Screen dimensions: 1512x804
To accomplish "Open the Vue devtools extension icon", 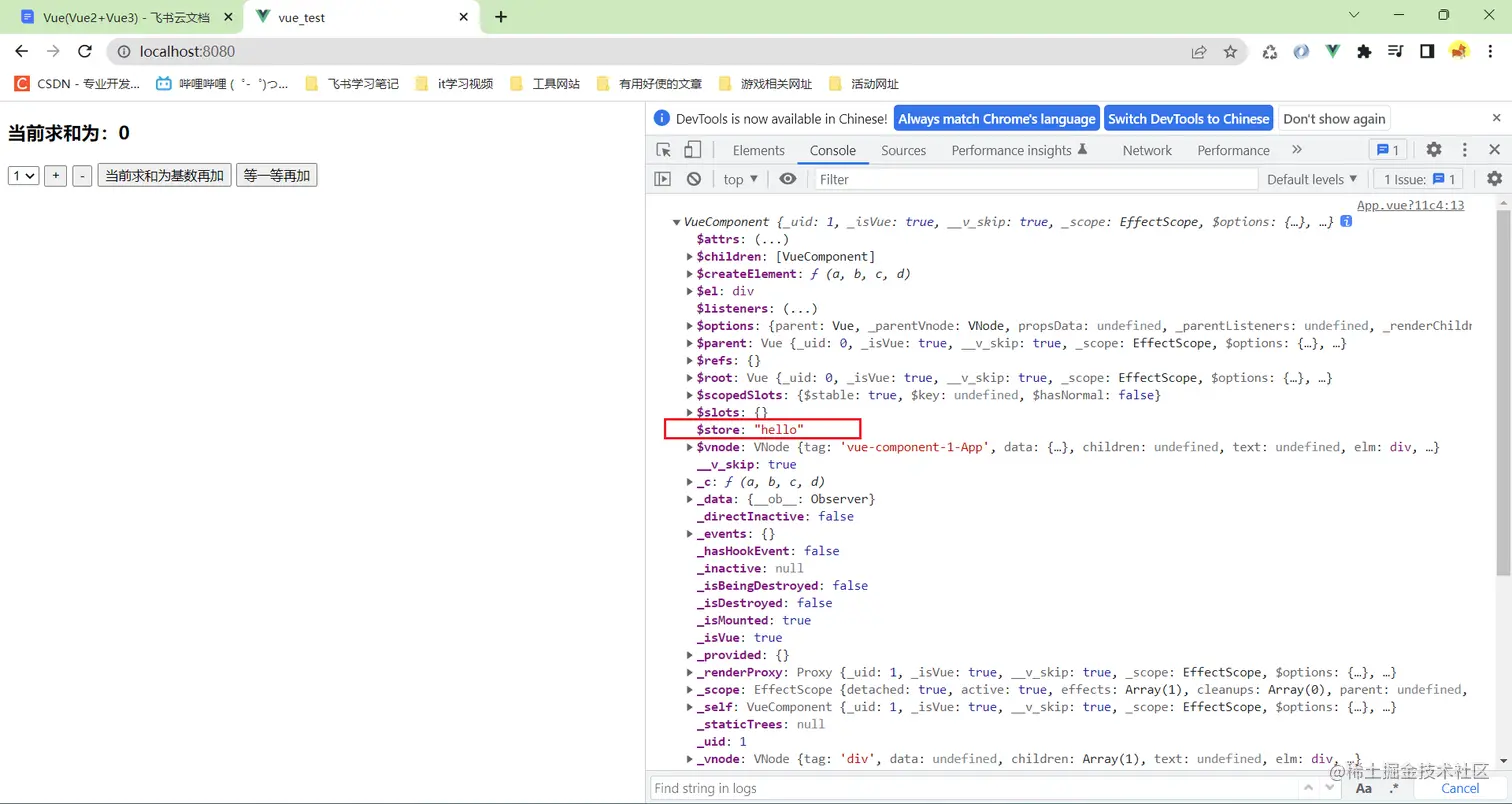I will (1332, 52).
